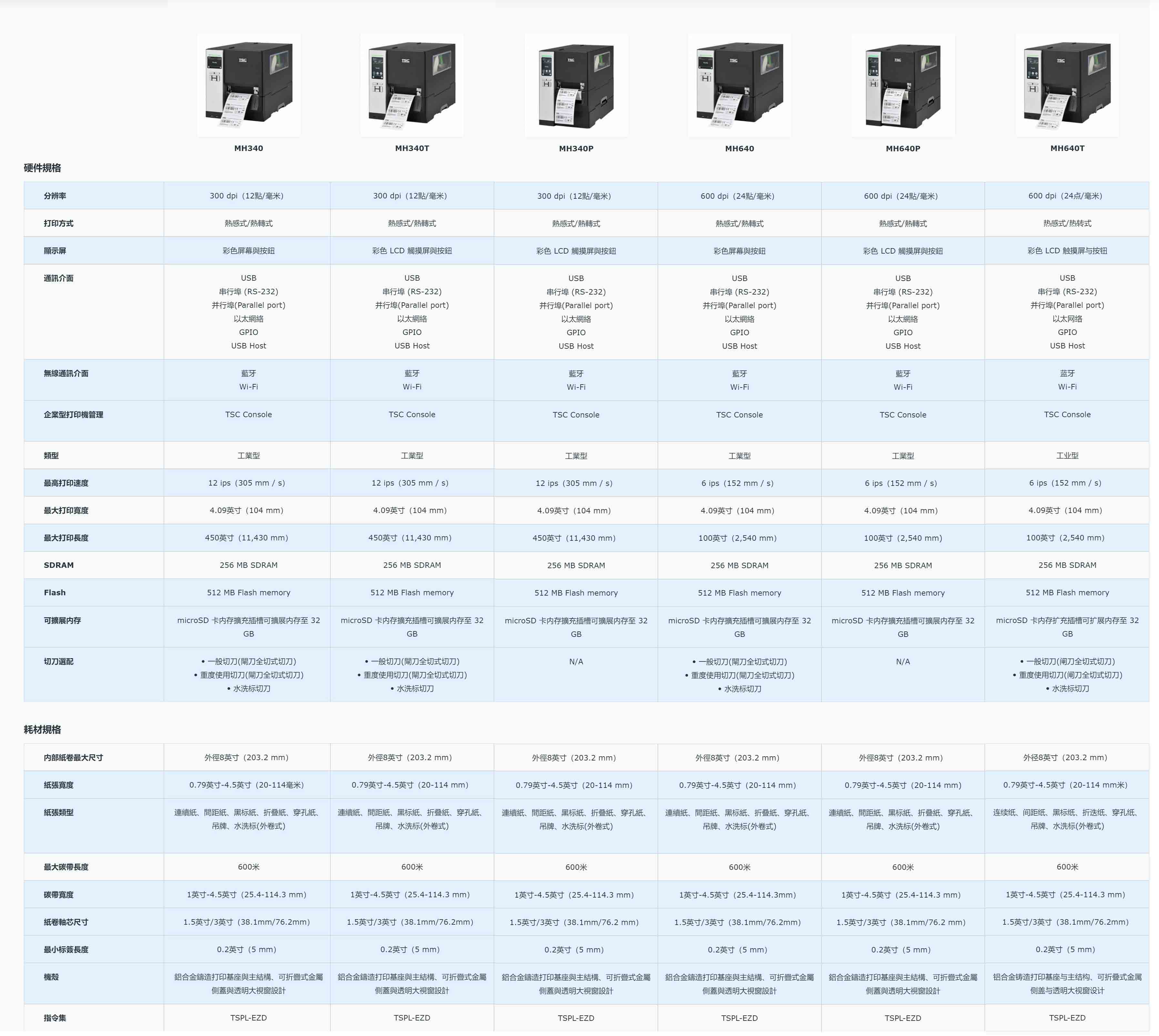This screenshot has height=1036, width=1159.
Task: Click MH340P N/A cutter option cell
Action: pos(576,661)
